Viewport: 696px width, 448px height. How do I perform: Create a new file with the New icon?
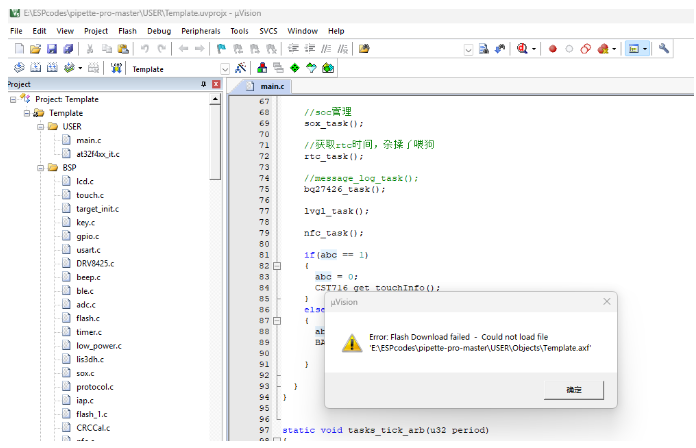20,49
